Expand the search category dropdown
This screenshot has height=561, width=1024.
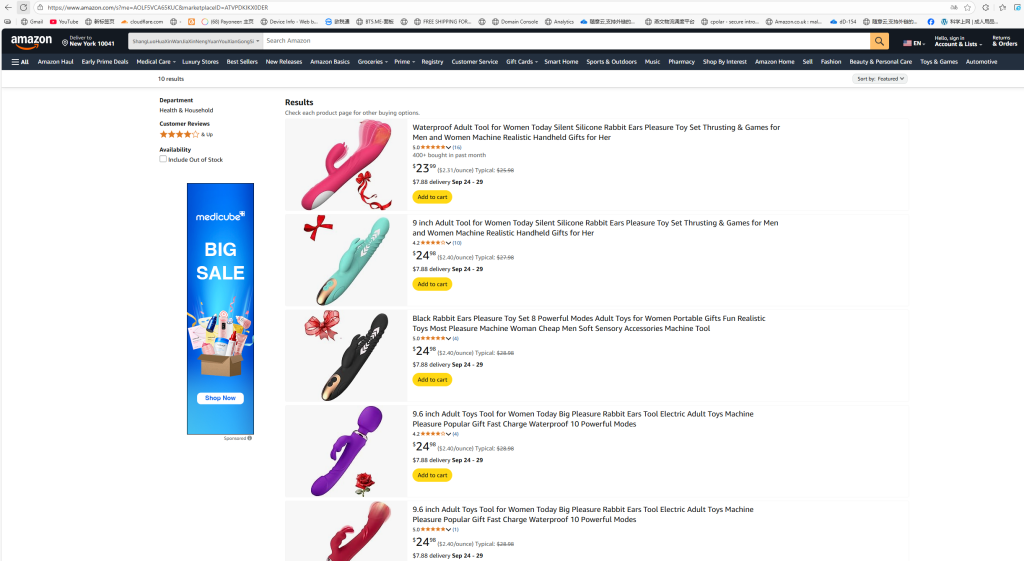tap(195, 41)
